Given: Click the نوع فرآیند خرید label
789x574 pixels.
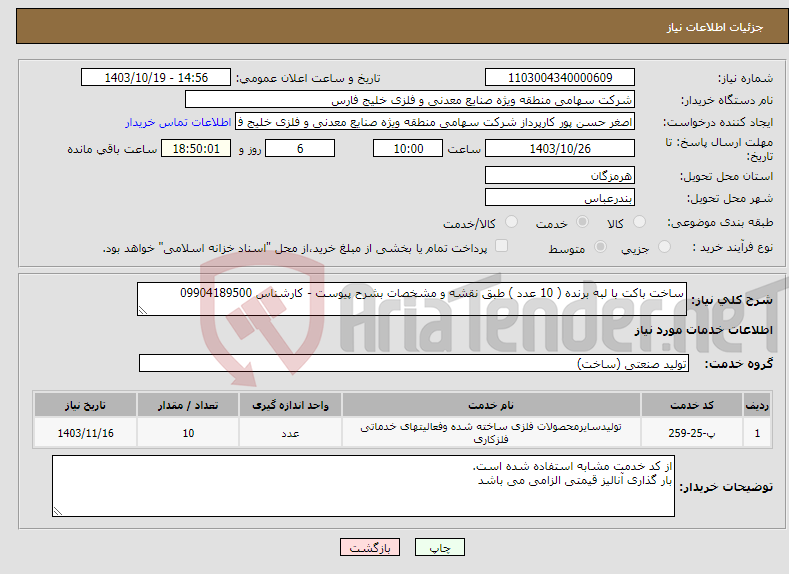Looking at the screenshot, I should pos(733,247).
